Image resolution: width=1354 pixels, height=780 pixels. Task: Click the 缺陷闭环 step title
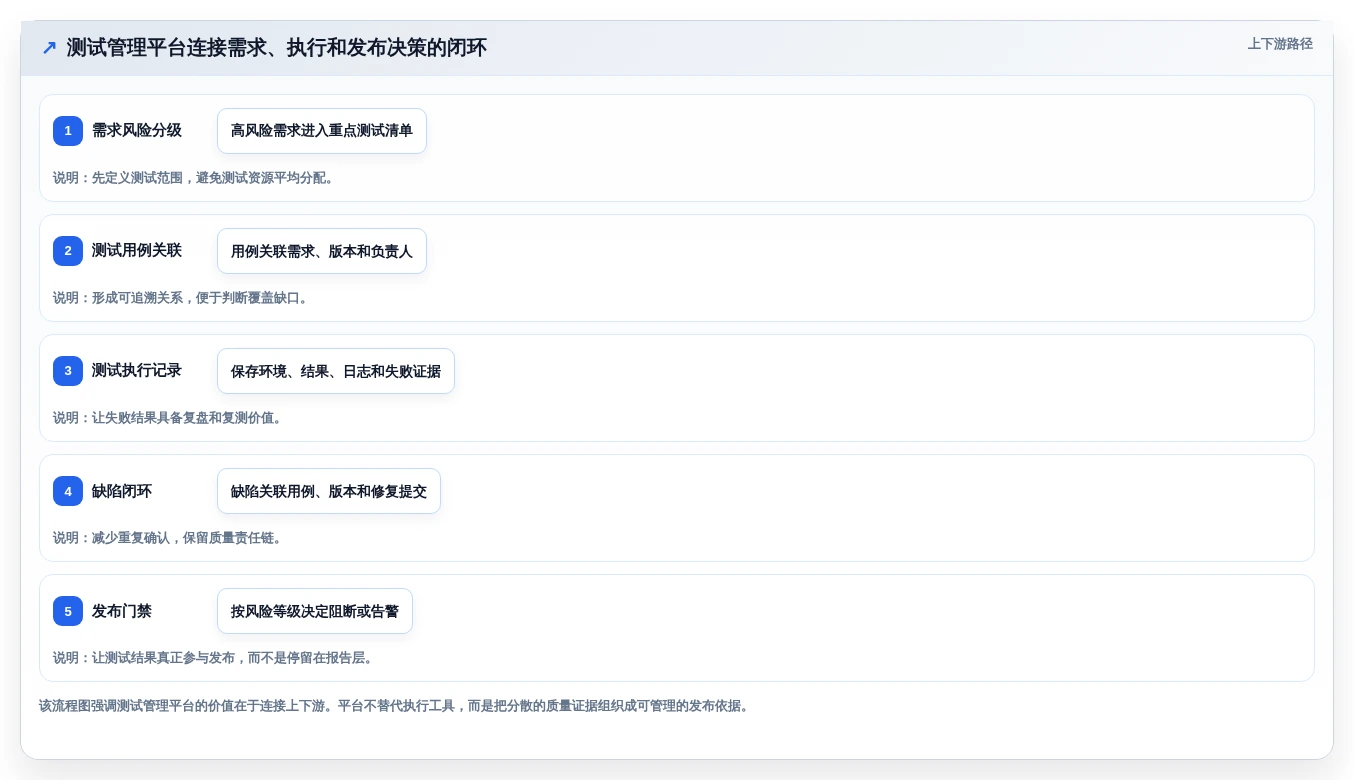[x=122, y=491]
